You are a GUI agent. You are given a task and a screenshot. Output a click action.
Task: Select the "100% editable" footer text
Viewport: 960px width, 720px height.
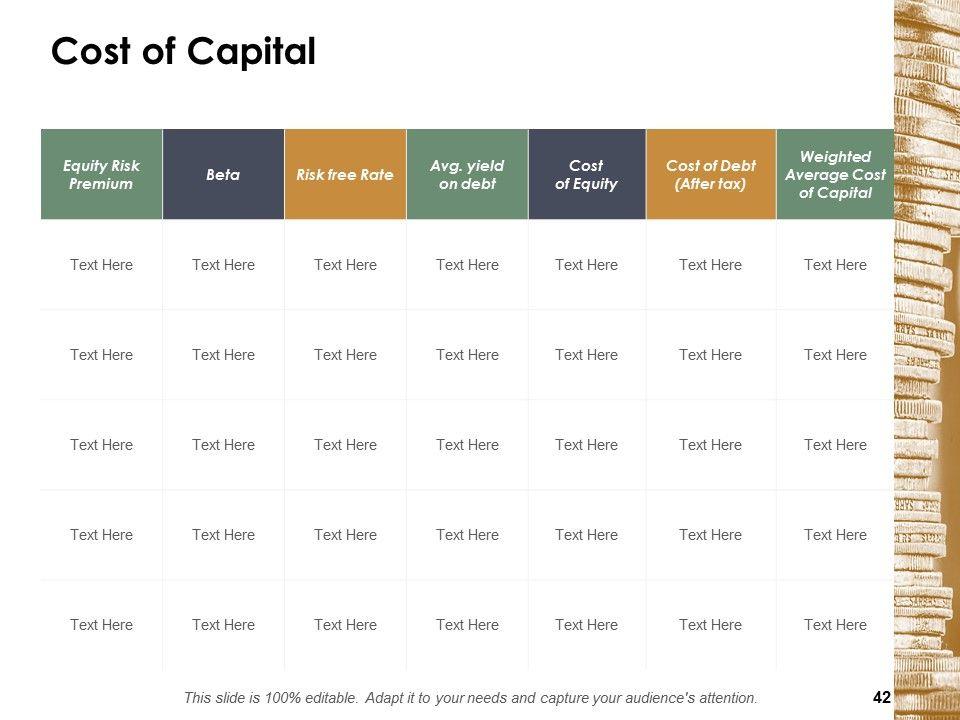tap(471, 698)
